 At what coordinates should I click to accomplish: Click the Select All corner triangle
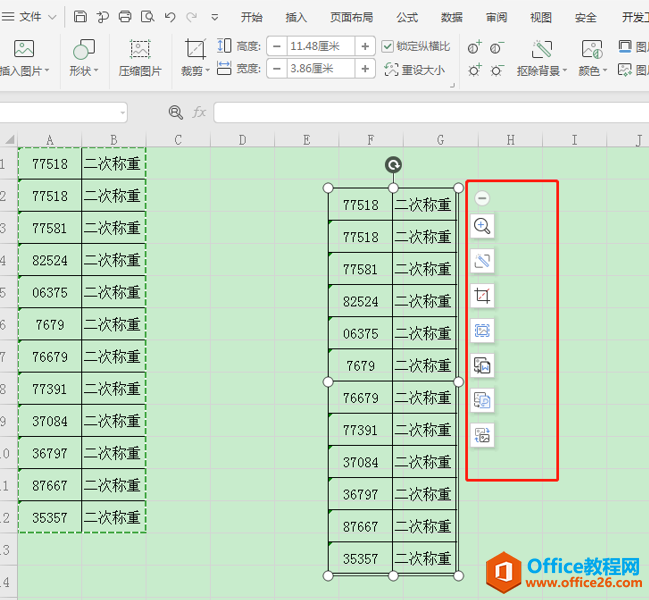click(x=9, y=139)
